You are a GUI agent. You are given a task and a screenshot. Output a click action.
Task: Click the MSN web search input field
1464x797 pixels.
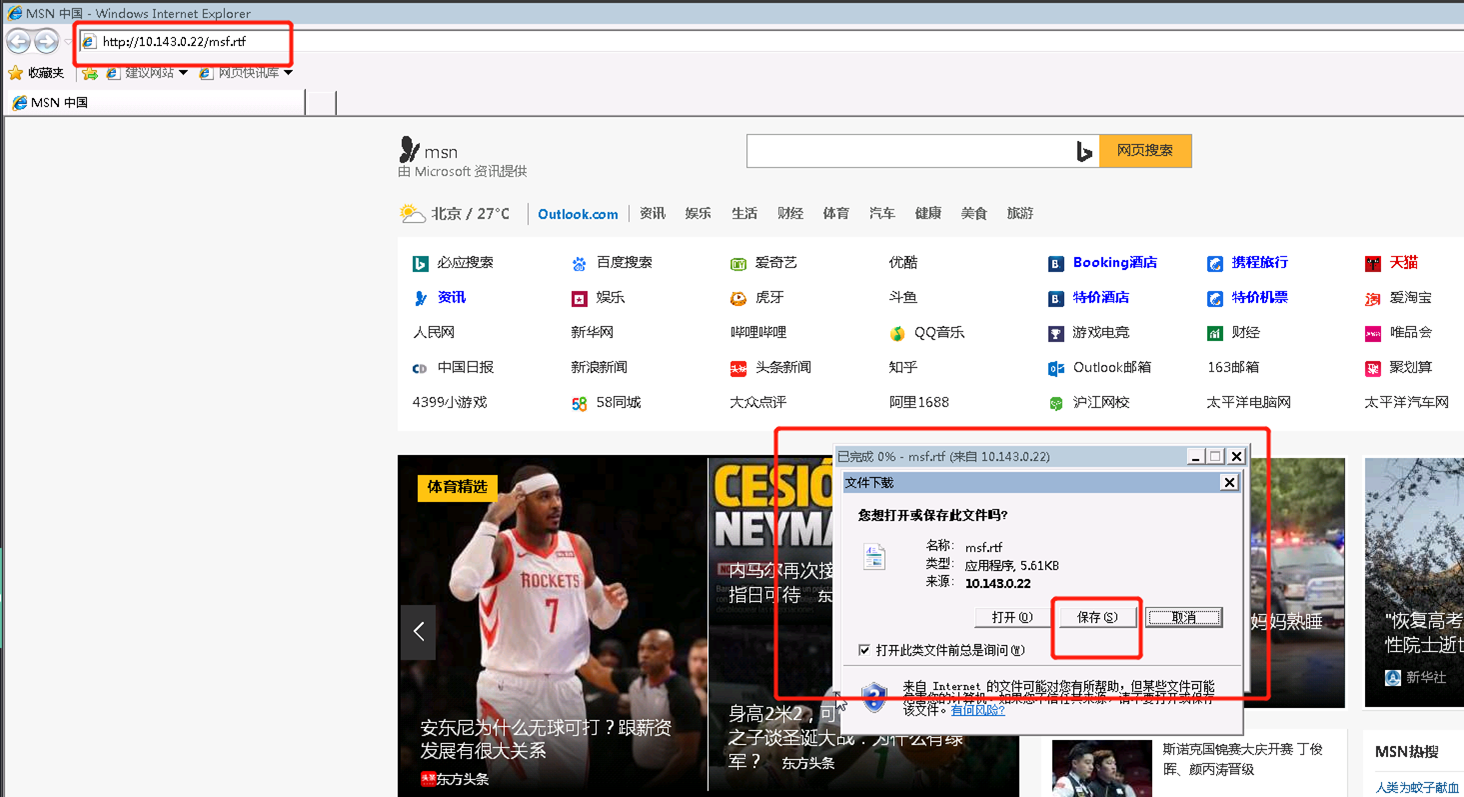click(x=908, y=151)
